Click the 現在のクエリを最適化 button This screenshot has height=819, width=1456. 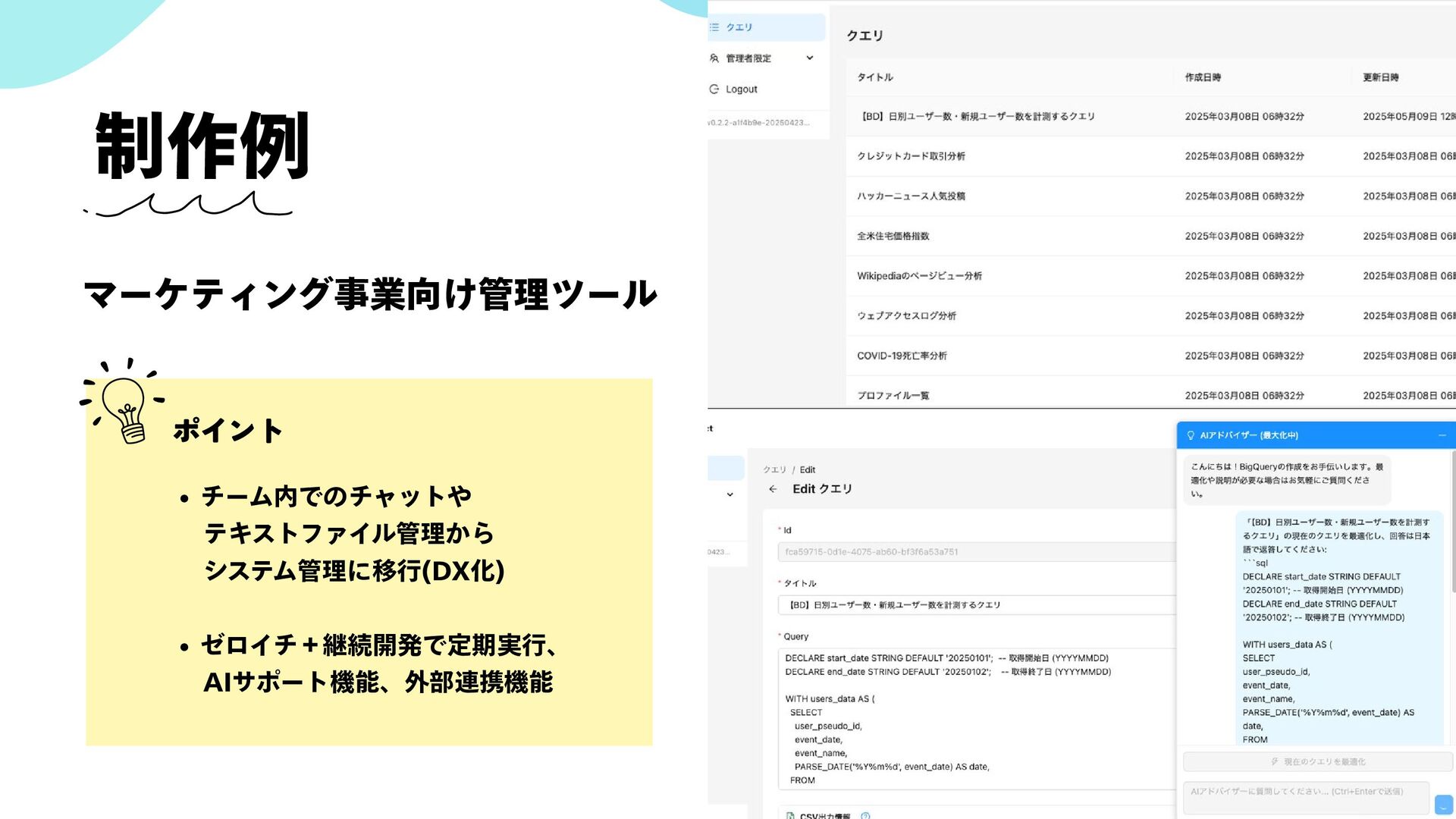click(x=1318, y=761)
